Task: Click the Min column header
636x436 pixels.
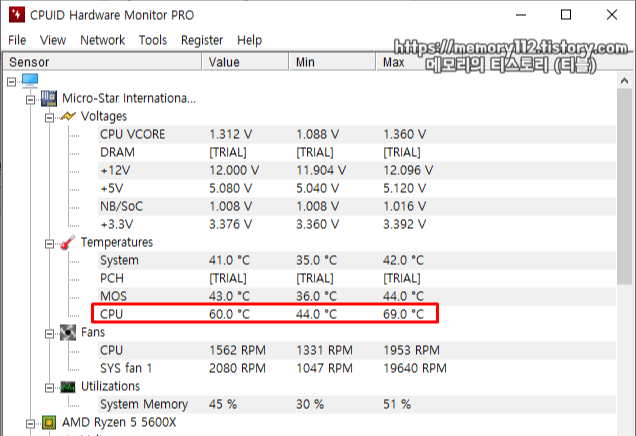Action: click(x=332, y=62)
